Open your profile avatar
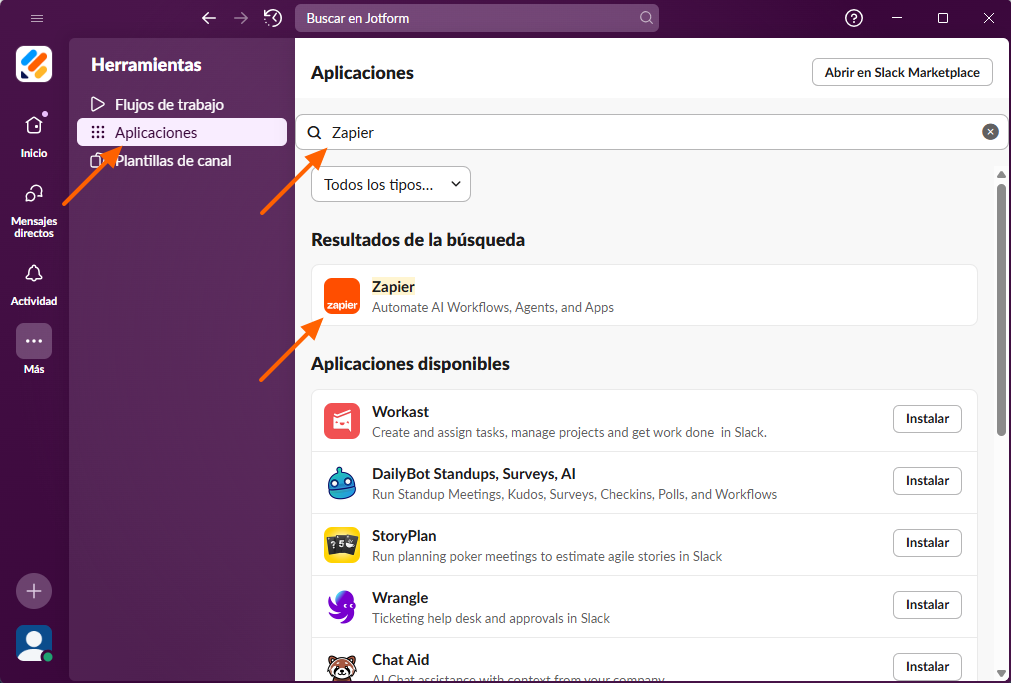This screenshot has width=1011, height=683. point(33,644)
